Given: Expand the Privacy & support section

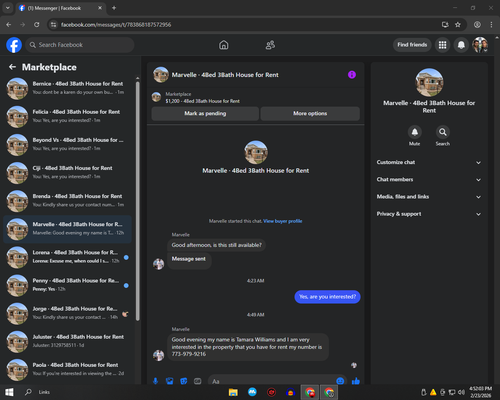Looking at the screenshot, I should point(429,214).
